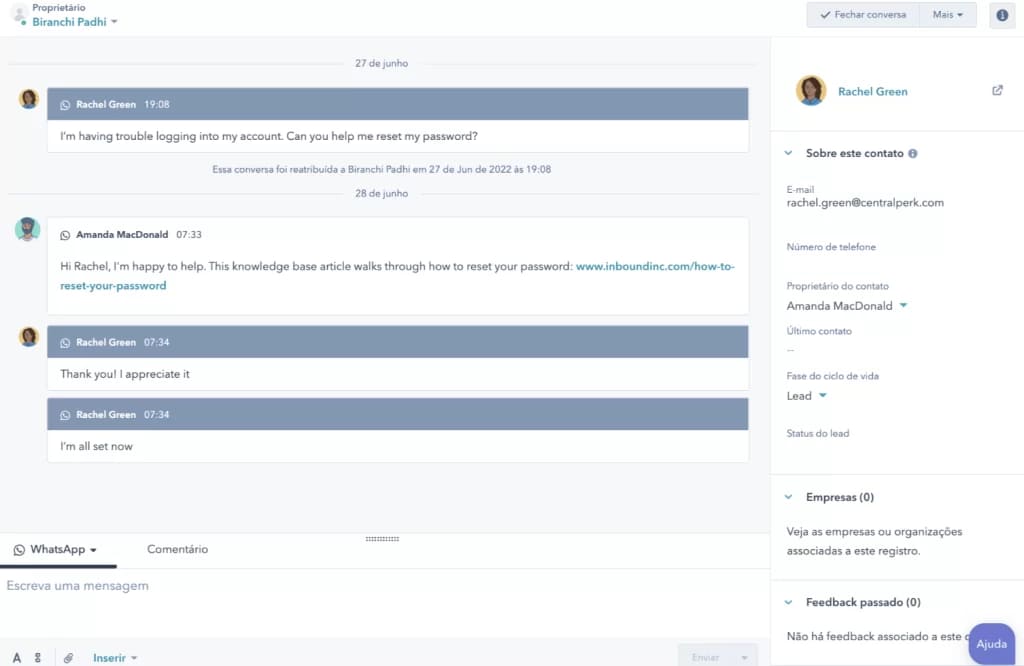Viewport: 1024px width, 666px height.
Task: Click the Fechar conversa button
Action: click(x=863, y=15)
